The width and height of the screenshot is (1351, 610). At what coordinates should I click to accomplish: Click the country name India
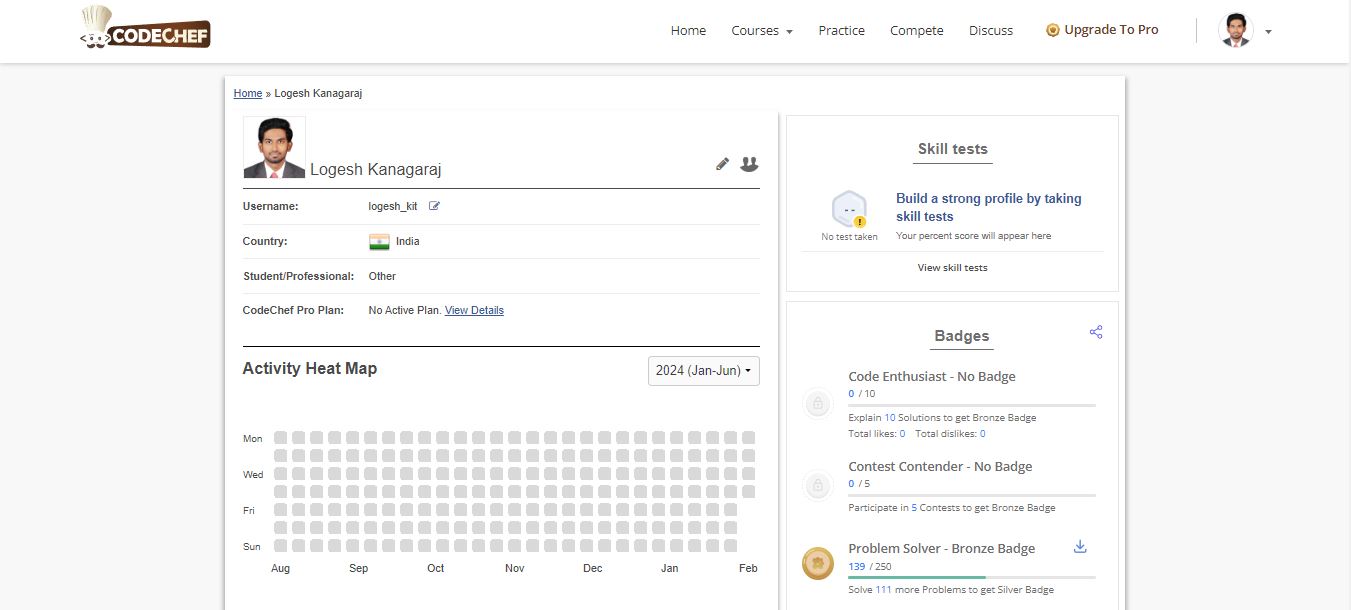(x=408, y=241)
